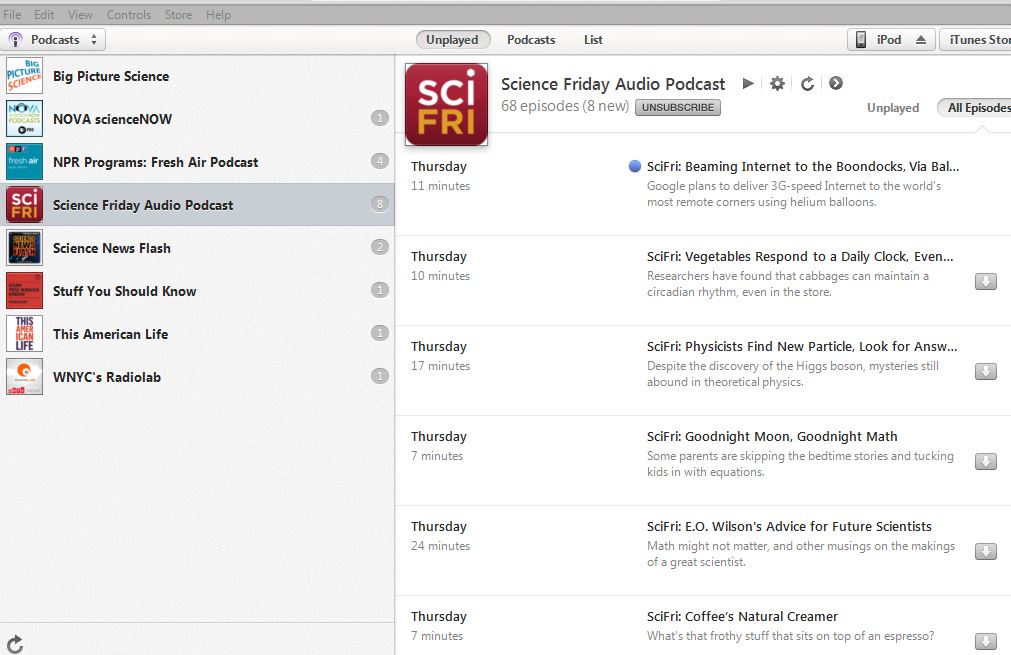Select Stuff You Should Know podcast
Screen dimensions: 1011x655
(x=197, y=291)
